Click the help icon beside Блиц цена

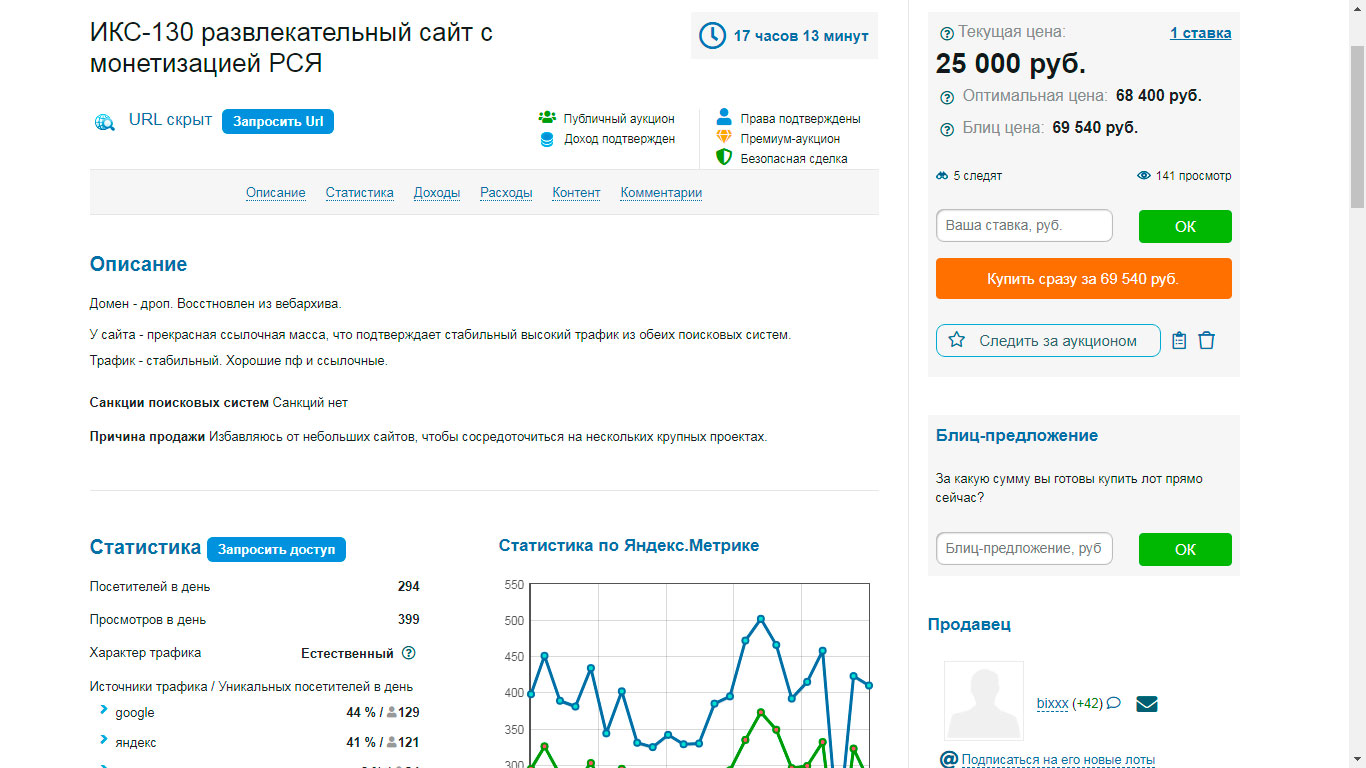[947, 129]
